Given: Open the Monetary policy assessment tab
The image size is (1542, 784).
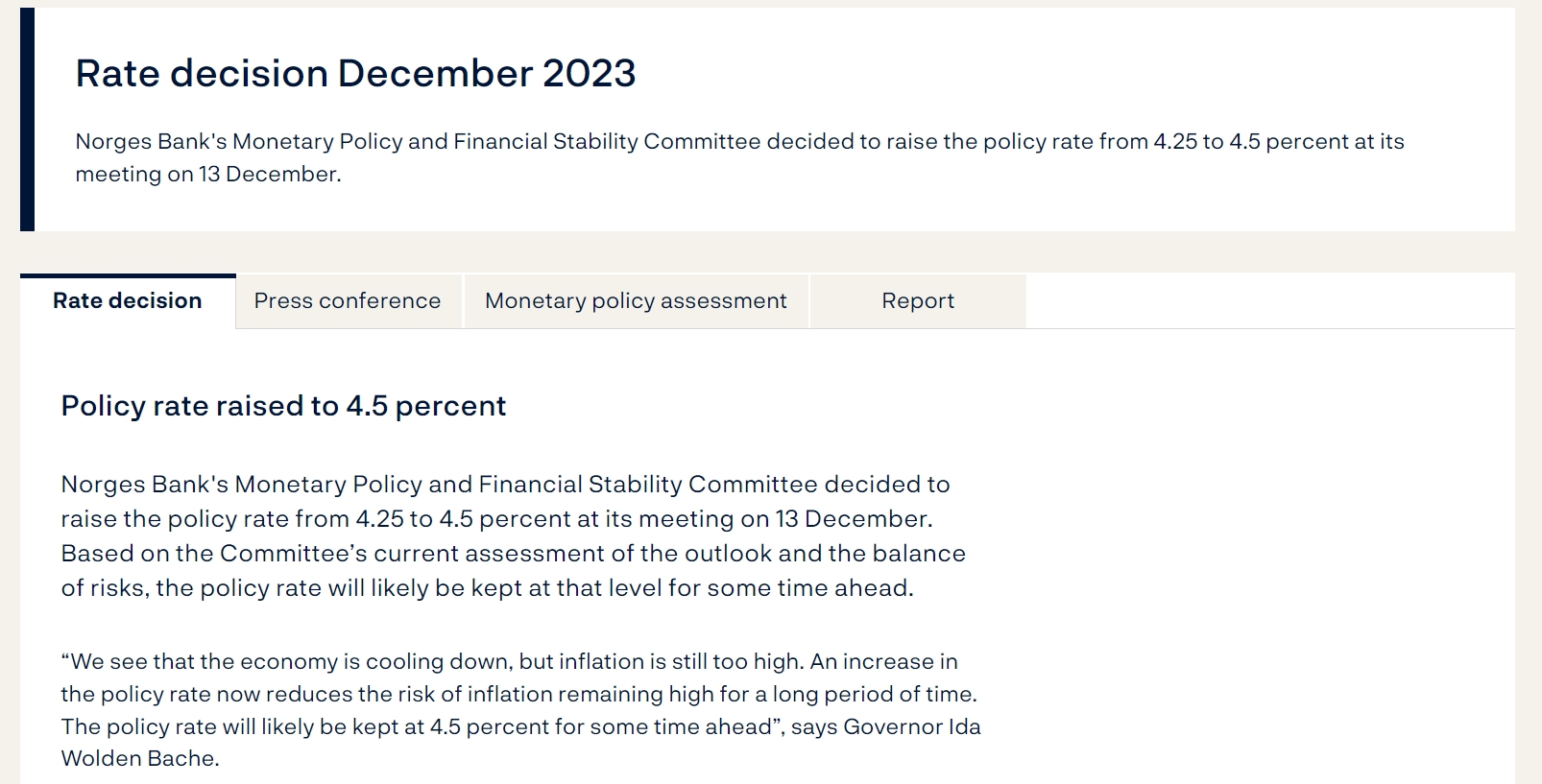Looking at the screenshot, I should pos(636,301).
